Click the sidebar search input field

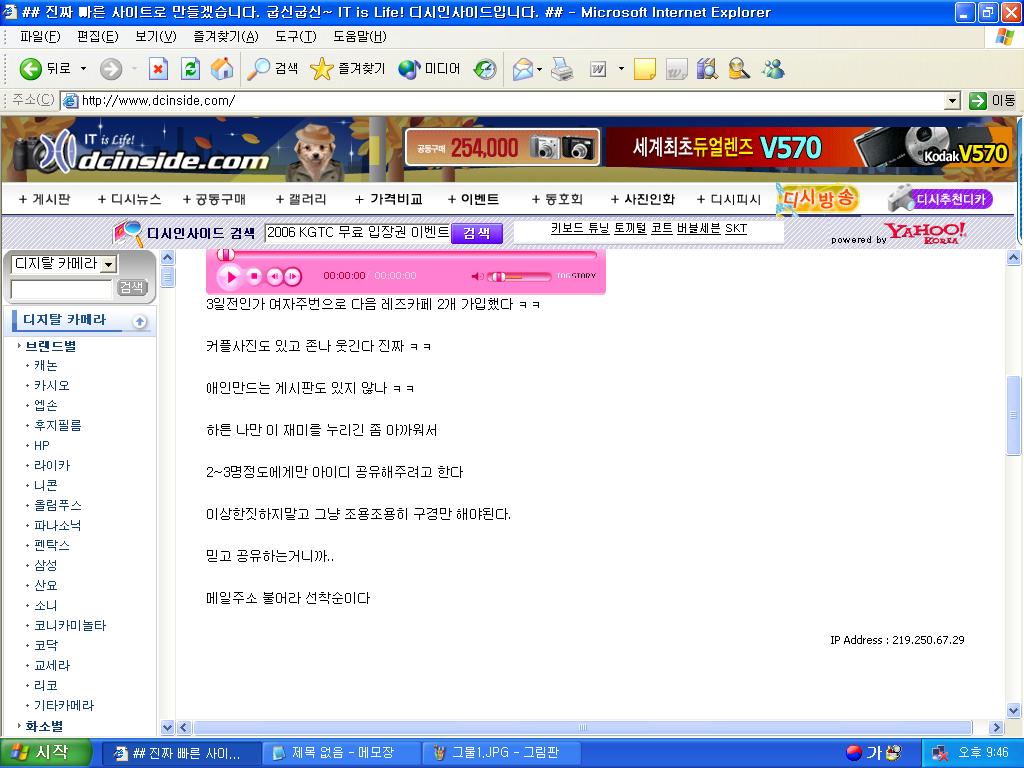pos(61,288)
